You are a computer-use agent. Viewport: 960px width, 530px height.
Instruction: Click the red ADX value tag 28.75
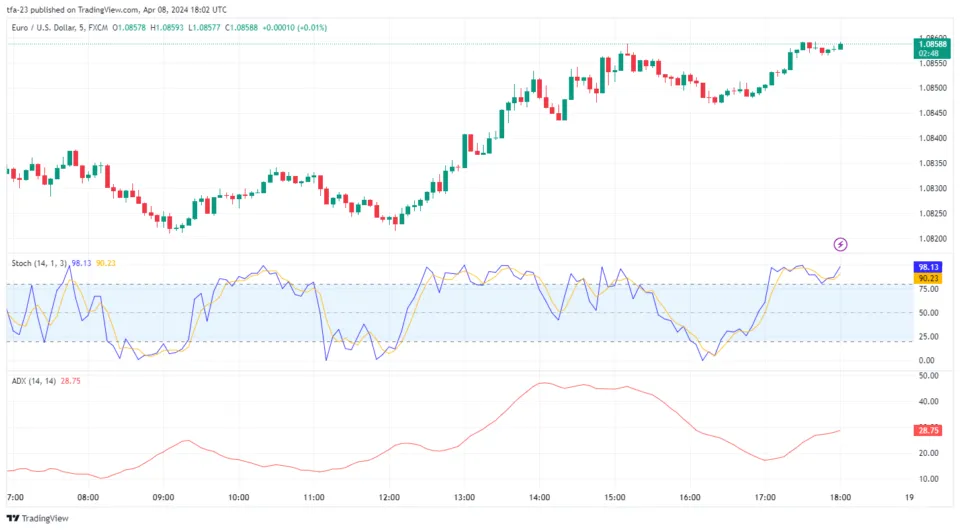point(929,429)
